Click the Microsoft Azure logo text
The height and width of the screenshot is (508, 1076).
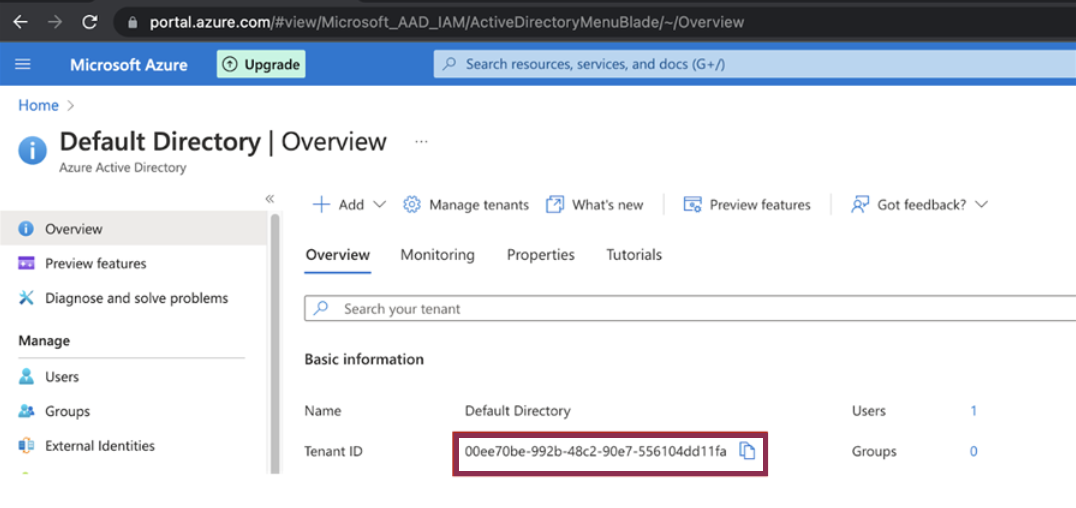point(128,65)
